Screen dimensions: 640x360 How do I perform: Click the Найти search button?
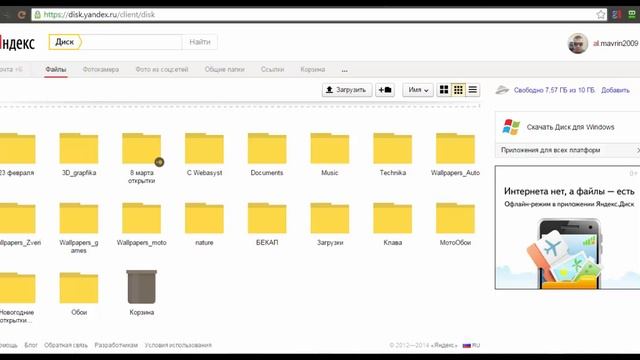(200, 42)
